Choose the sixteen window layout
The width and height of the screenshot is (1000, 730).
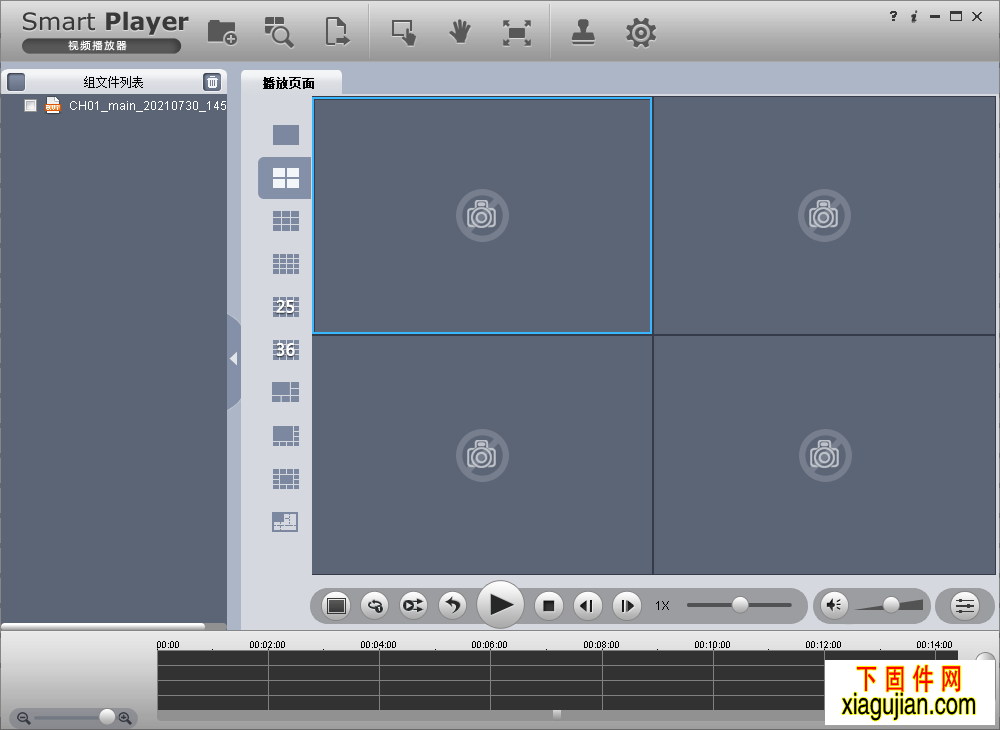click(x=286, y=264)
